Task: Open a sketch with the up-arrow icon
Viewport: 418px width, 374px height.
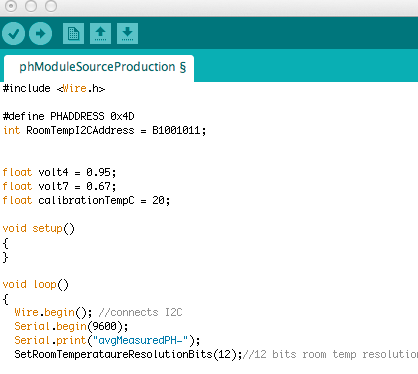Action: tap(100, 33)
